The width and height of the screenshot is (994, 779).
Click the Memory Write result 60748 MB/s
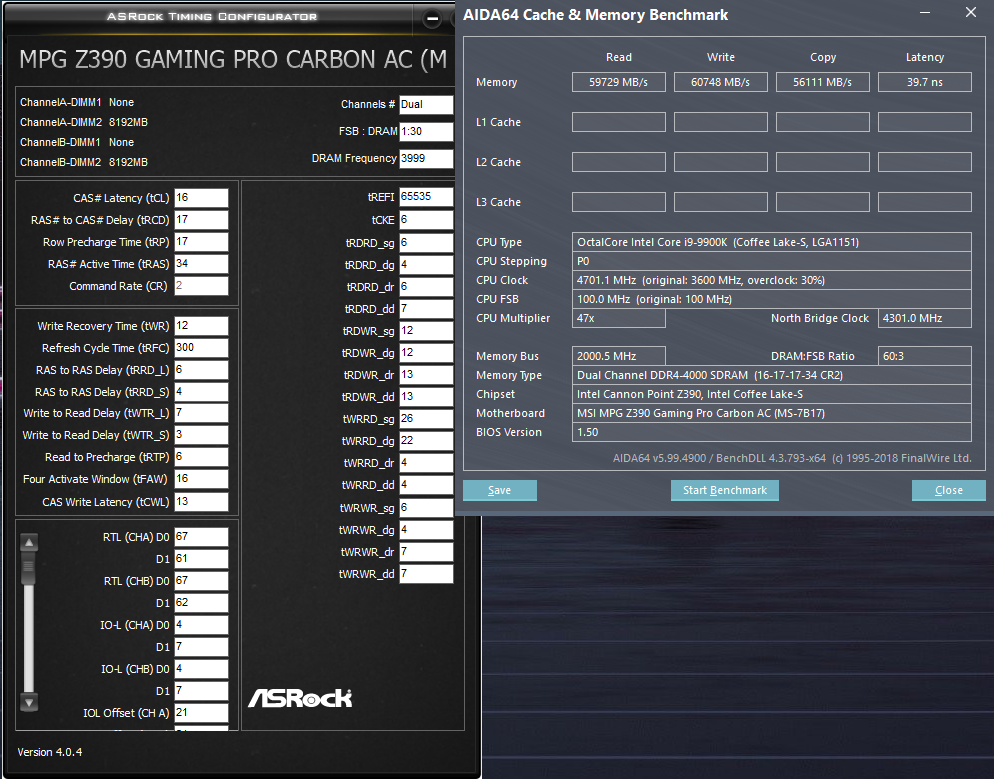pos(721,82)
